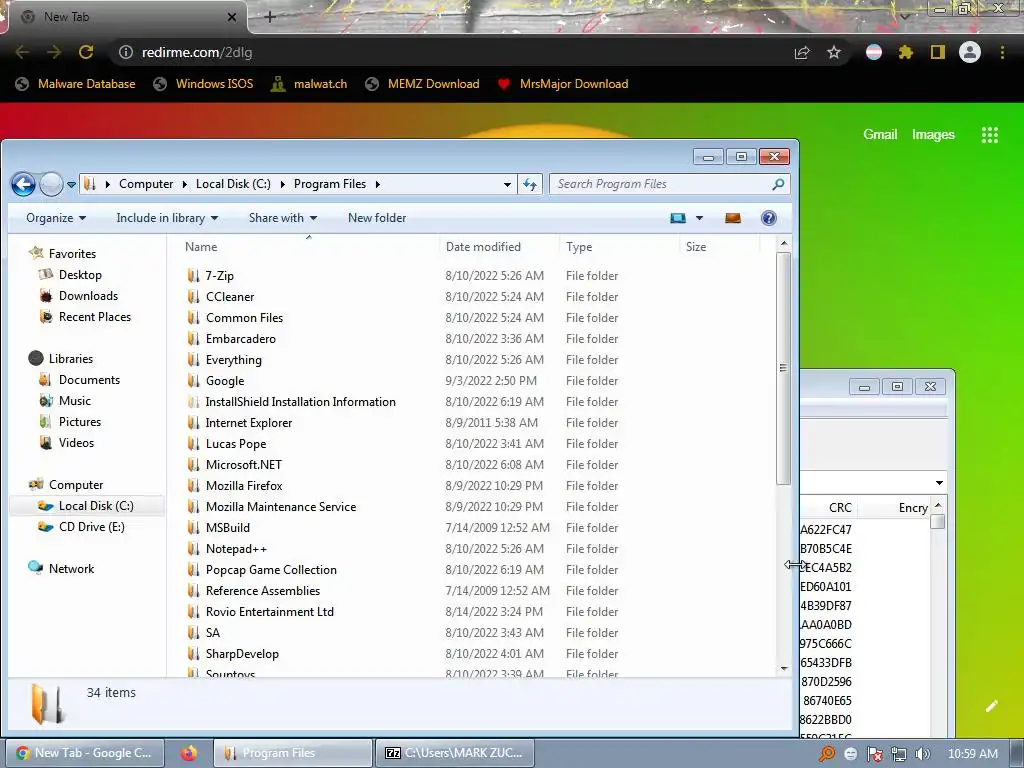Image resolution: width=1024 pixels, height=768 pixels.
Task: Click the Firefox icon in the taskbar
Action: click(x=189, y=753)
